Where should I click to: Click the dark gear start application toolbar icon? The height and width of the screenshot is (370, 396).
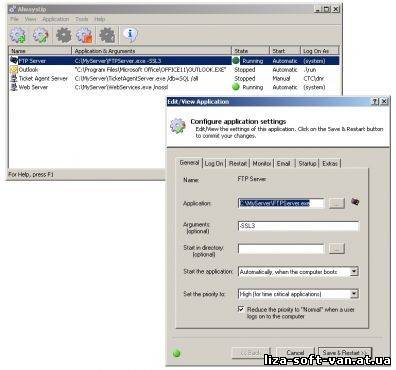point(63,35)
